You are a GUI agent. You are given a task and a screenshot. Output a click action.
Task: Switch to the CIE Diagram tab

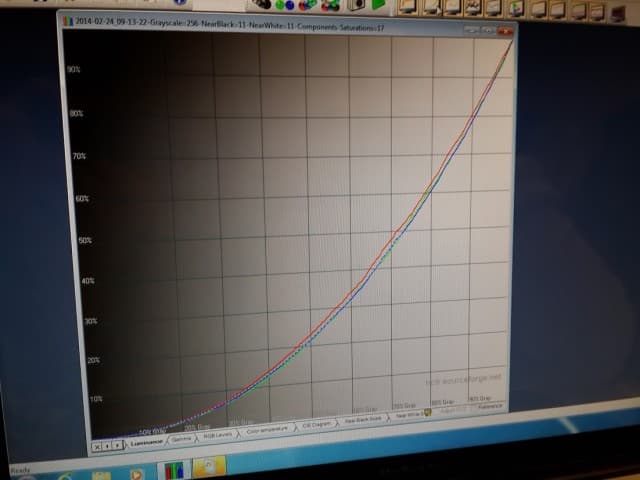pyautogui.click(x=317, y=425)
